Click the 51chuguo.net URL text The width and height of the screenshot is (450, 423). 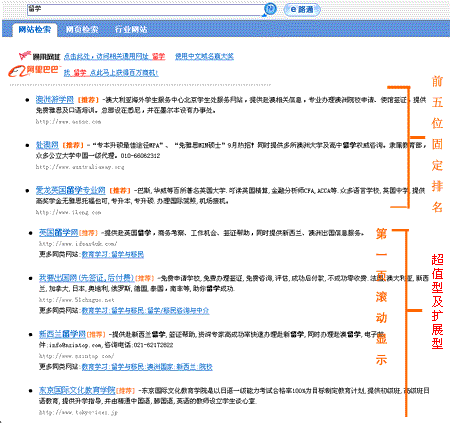[x=77, y=300]
